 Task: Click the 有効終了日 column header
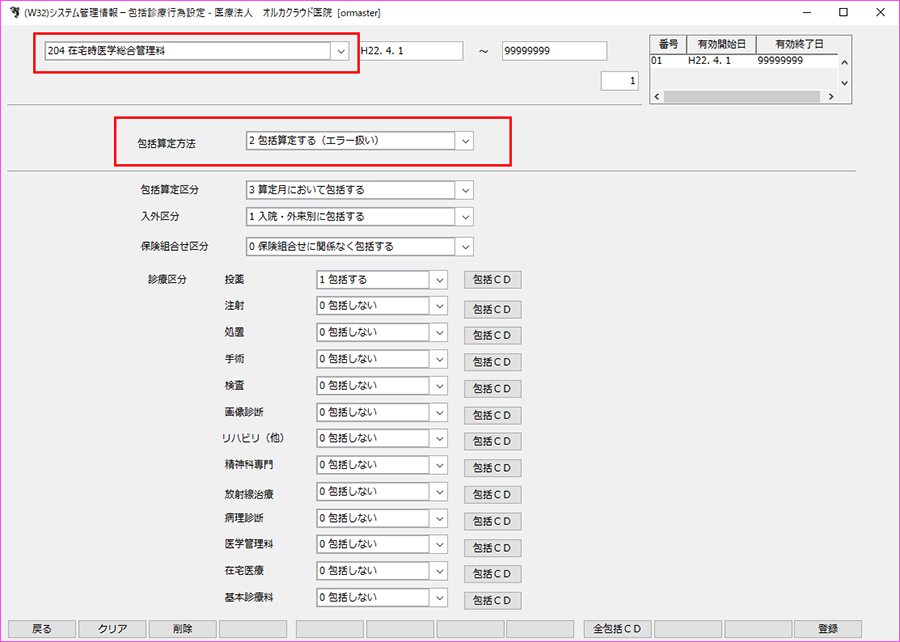click(x=800, y=44)
